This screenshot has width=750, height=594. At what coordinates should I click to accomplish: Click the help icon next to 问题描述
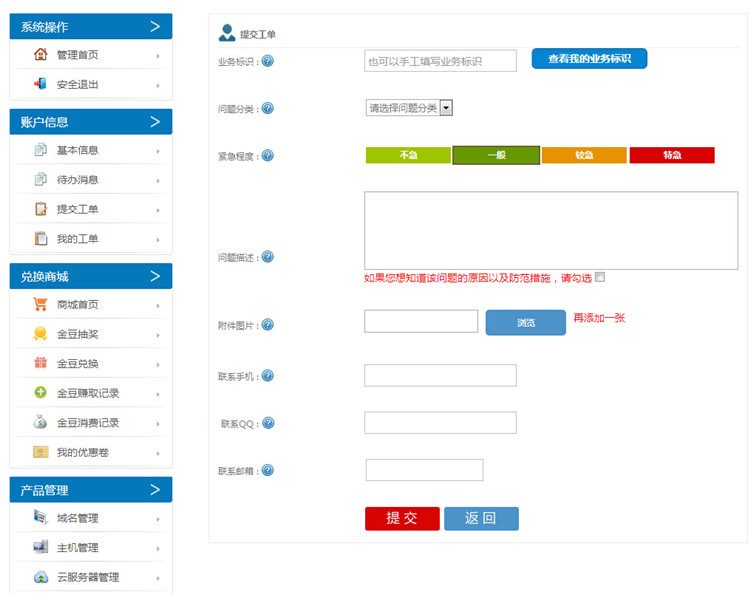[x=268, y=257]
